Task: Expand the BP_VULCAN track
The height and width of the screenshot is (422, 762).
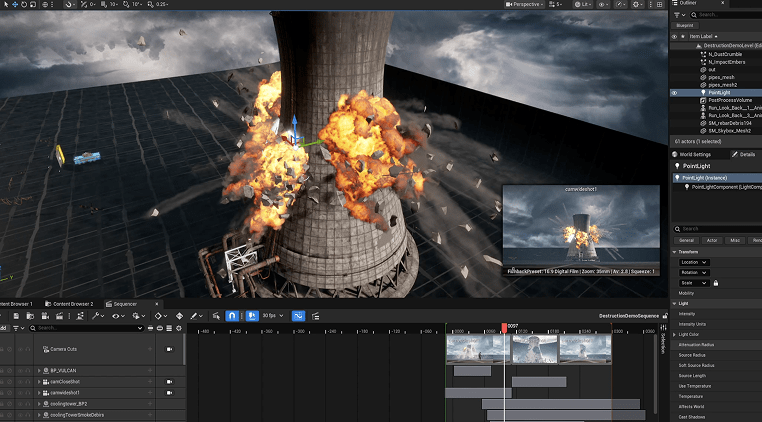Action: pyautogui.click(x=39, y=370)
